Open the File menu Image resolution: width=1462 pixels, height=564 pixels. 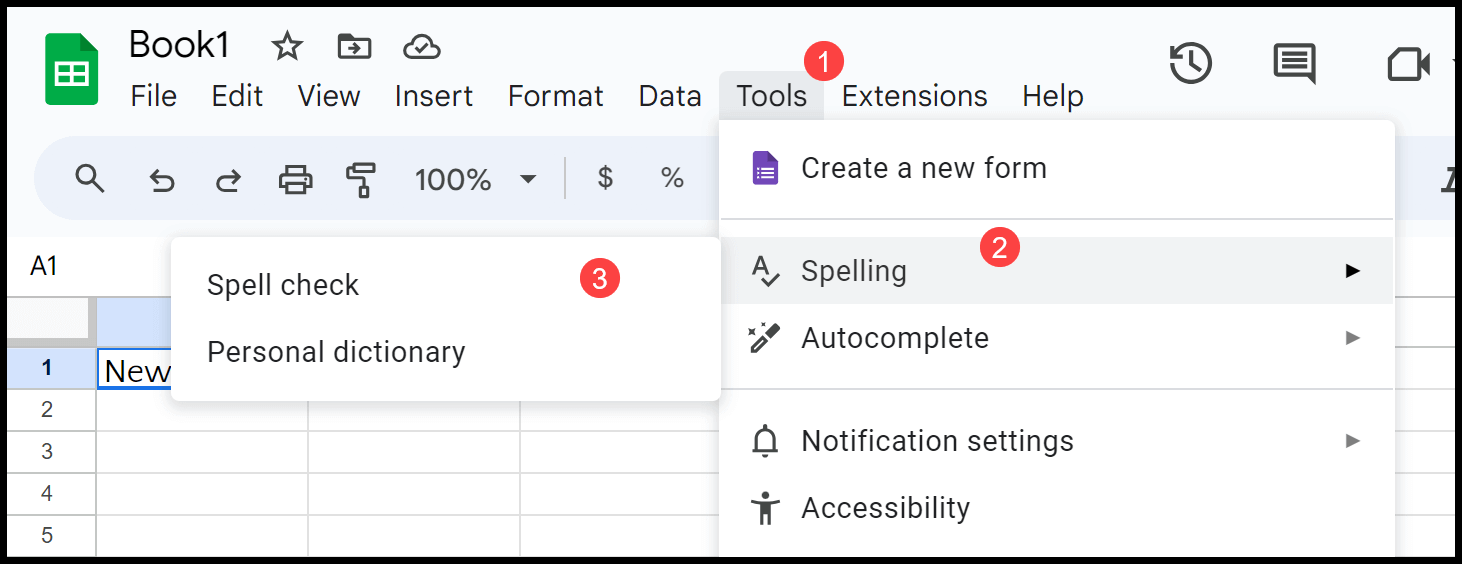pos(154,96)
